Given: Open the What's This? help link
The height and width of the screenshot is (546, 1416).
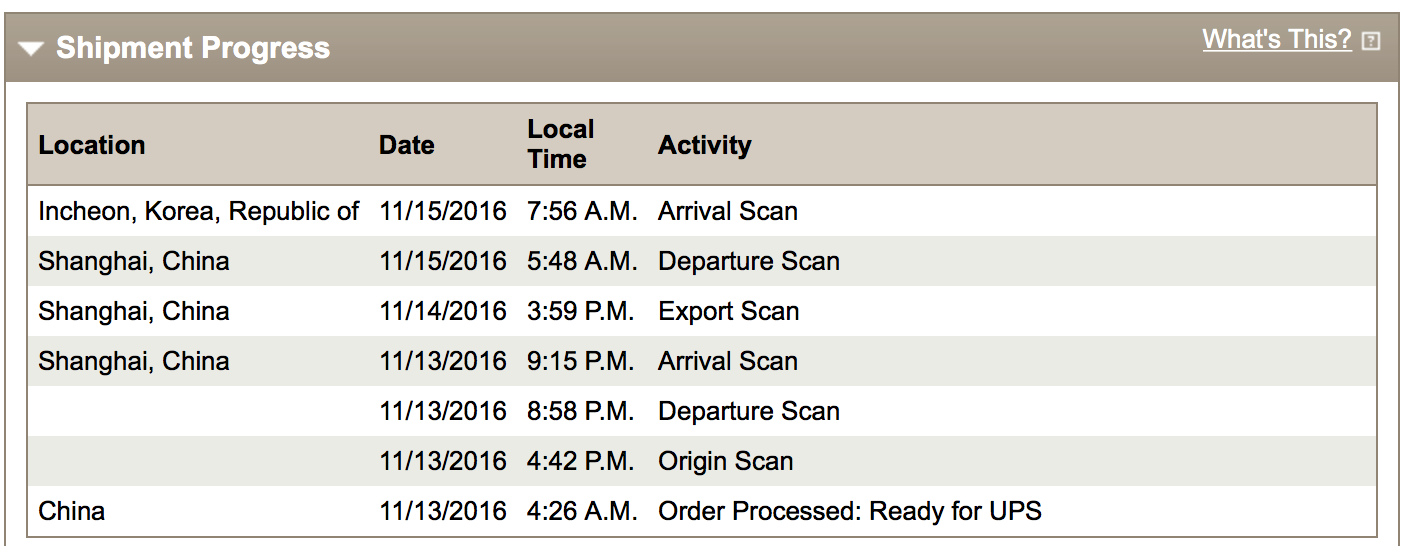Looking at the screenshot, I should pyautogui.click(x=1277, y=39).
